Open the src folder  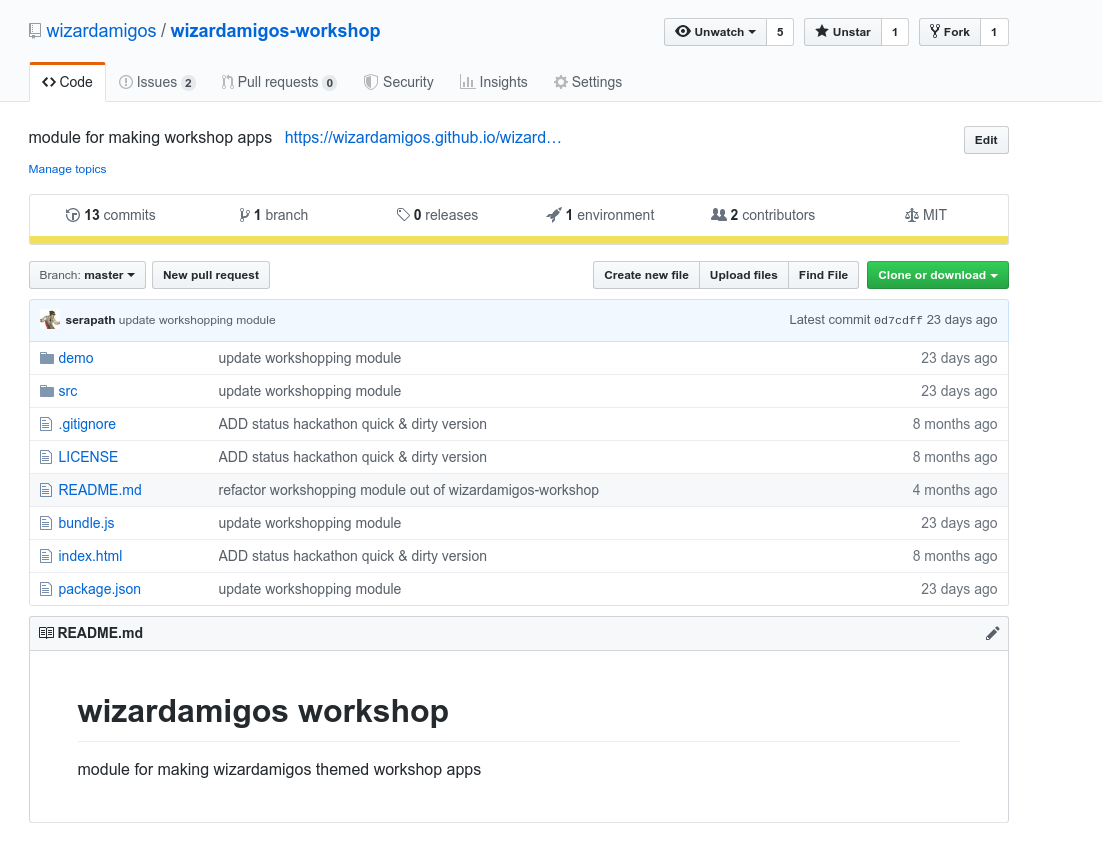(x=67, y=391)
